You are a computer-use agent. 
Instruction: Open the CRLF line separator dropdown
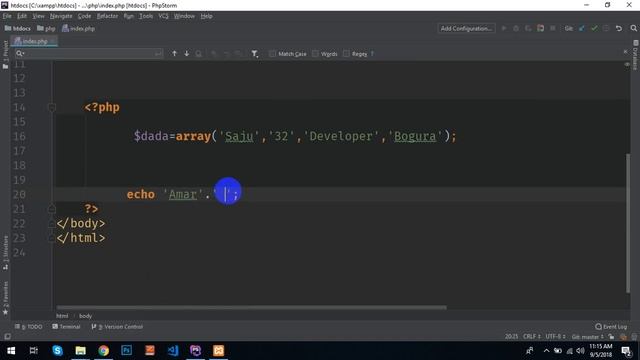pyautogui.click(x=532, y=337)
